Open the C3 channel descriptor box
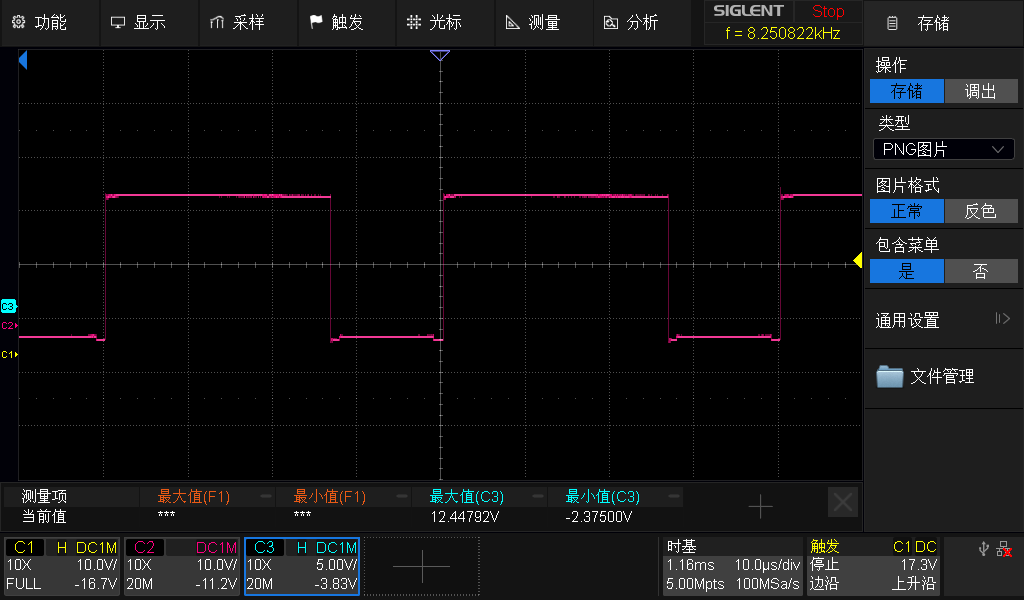This screenshot has height=600, width=1024. (302, 566)
